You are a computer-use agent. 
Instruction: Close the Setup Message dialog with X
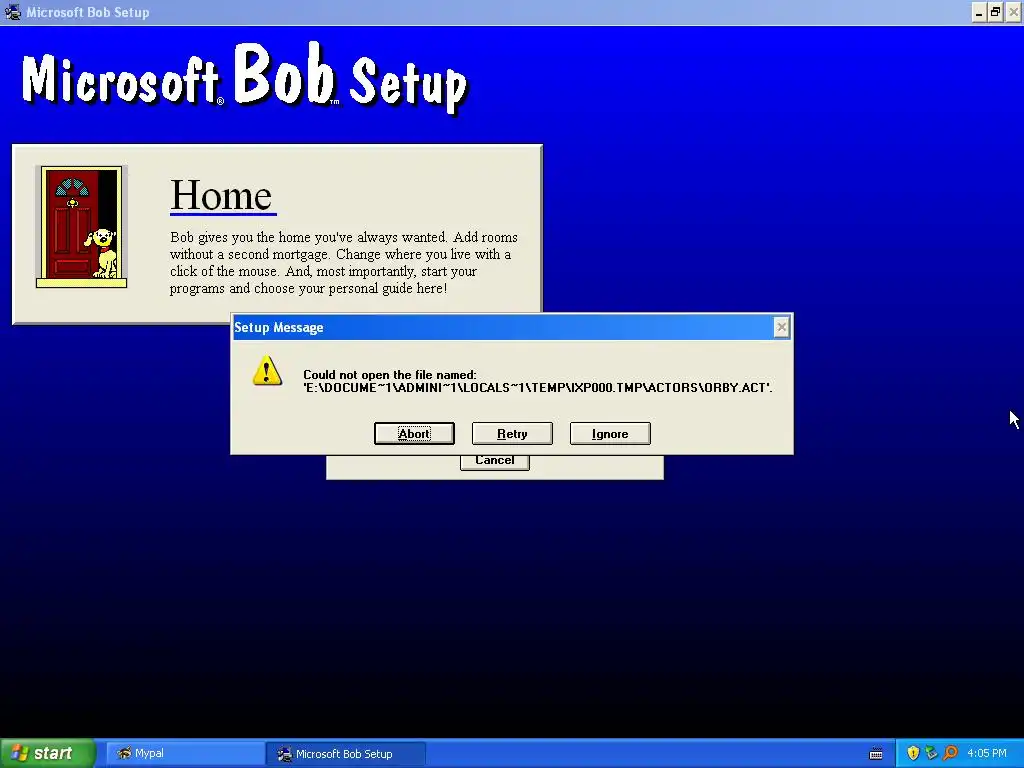781,327
